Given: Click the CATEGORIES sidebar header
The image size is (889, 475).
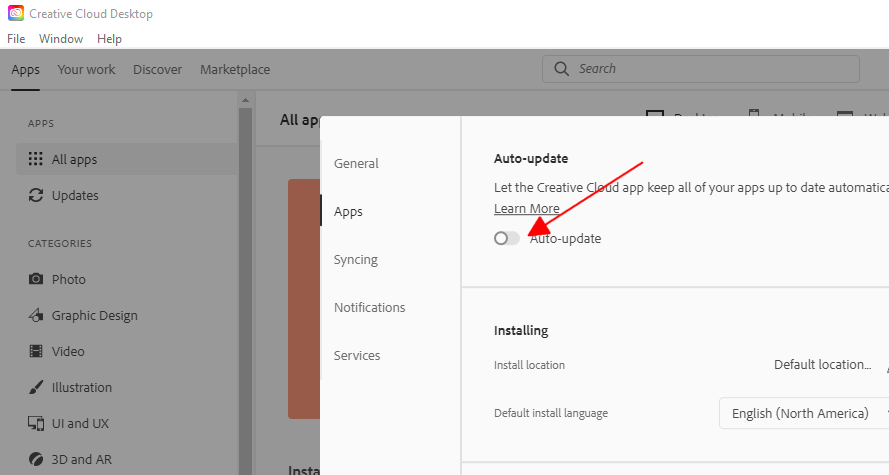Looking at the screenshot, I should coord(60,243).
